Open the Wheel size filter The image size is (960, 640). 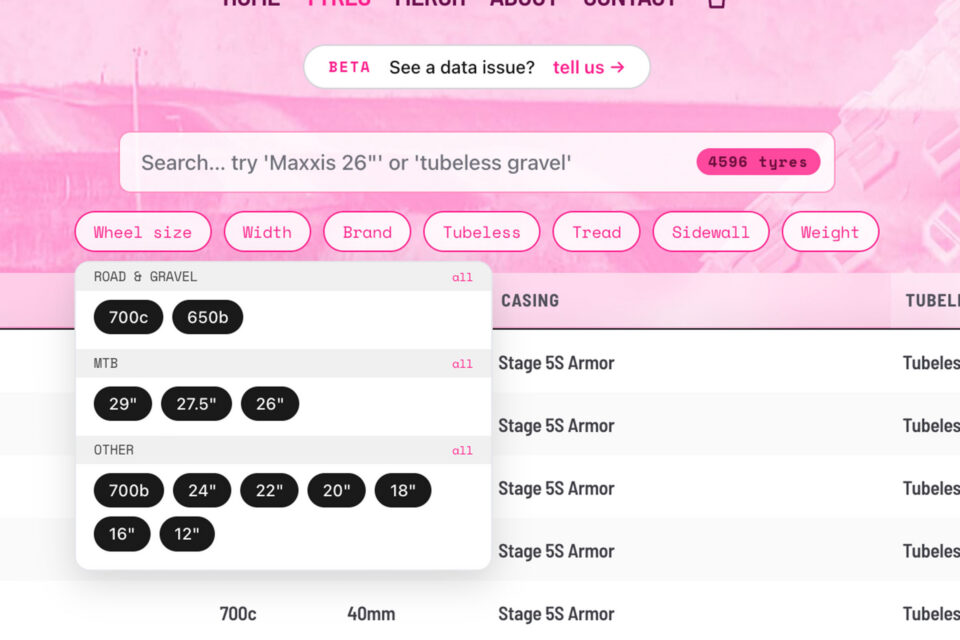(143, 232)
